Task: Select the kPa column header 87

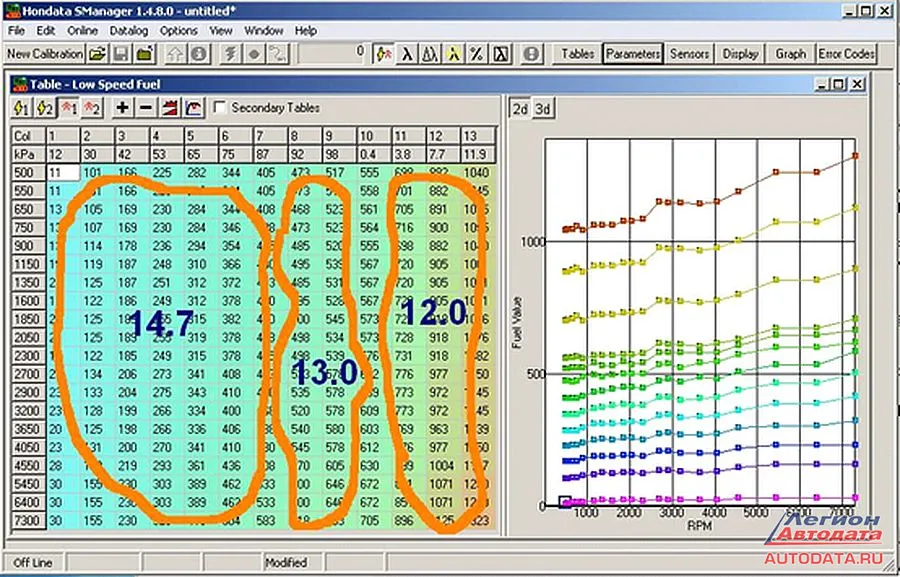Action: (x=270, y=154)
